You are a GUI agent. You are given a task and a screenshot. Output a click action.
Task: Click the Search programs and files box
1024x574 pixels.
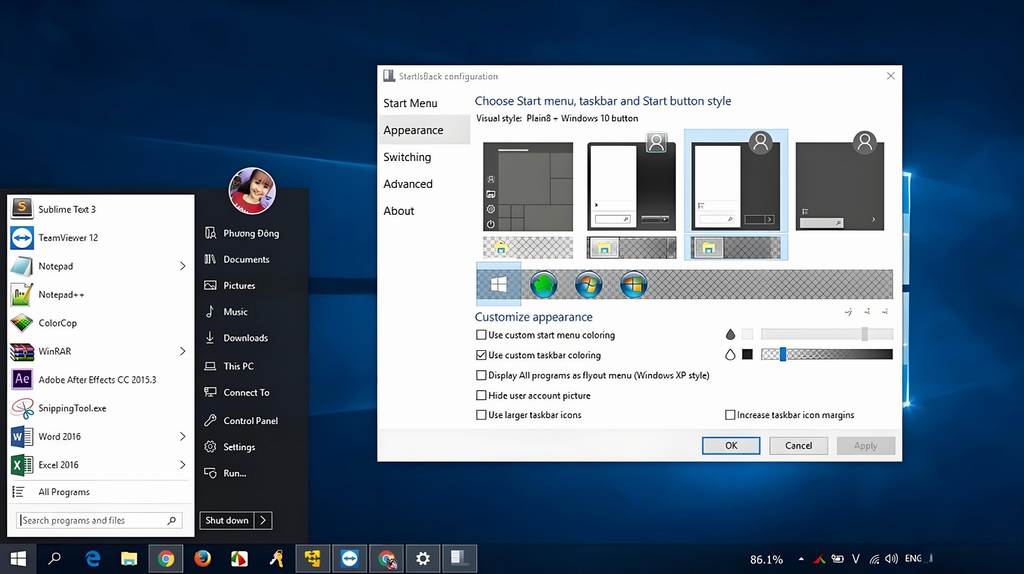click(x=92, y=520)
